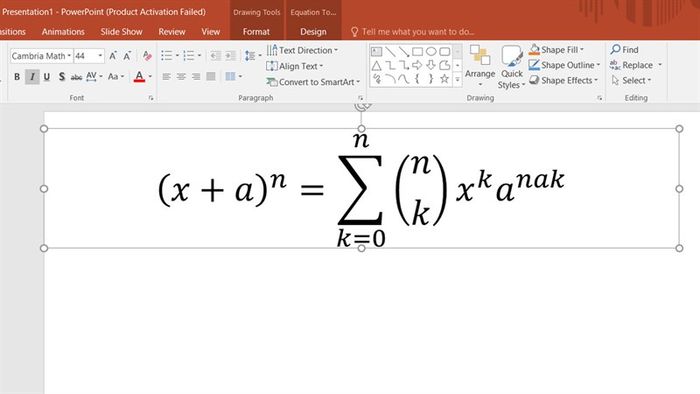700x394 pixels.
Task: Decrease list indent level
Action: tap(215, 56)
